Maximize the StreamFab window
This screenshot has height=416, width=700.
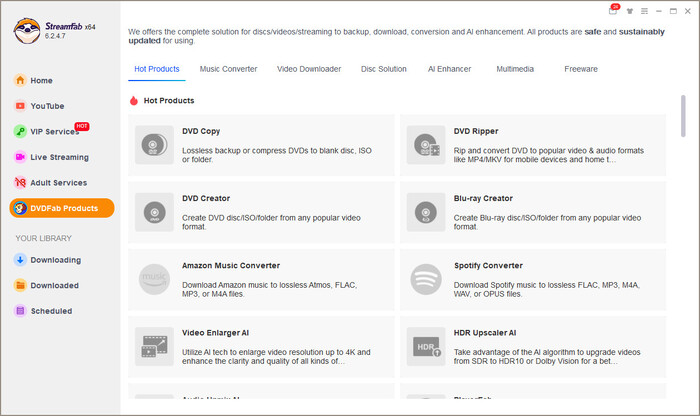pyautogui.click(x=673, y=11)
